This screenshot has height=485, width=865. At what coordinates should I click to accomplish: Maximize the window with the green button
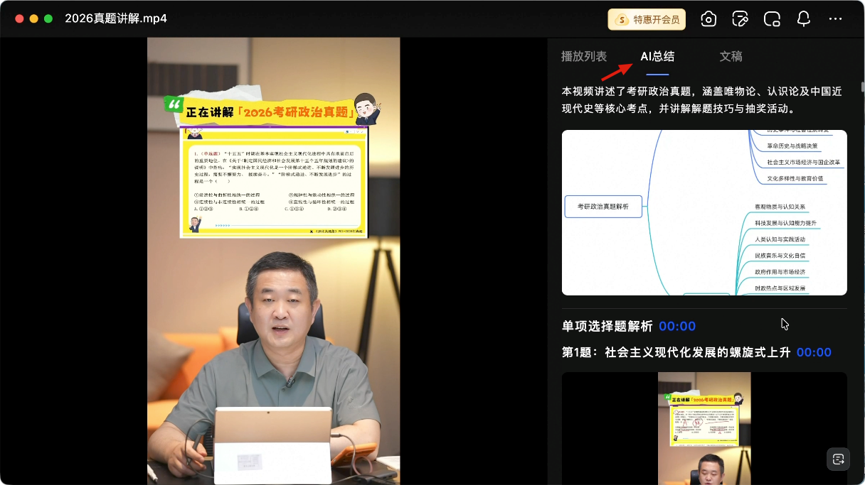(x=48, y=19)
